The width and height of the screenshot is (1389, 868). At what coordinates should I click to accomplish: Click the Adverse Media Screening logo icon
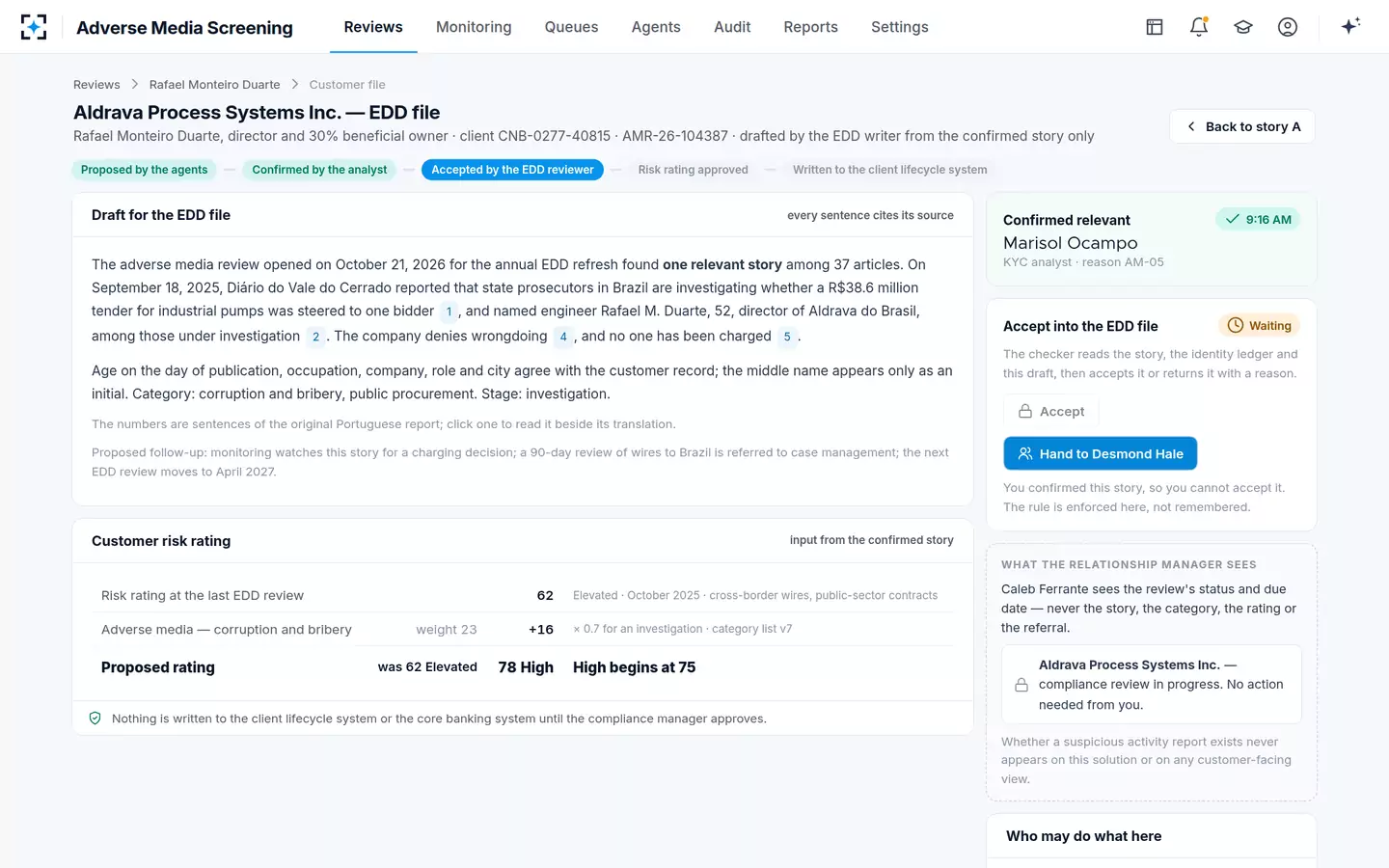point(34,27)
